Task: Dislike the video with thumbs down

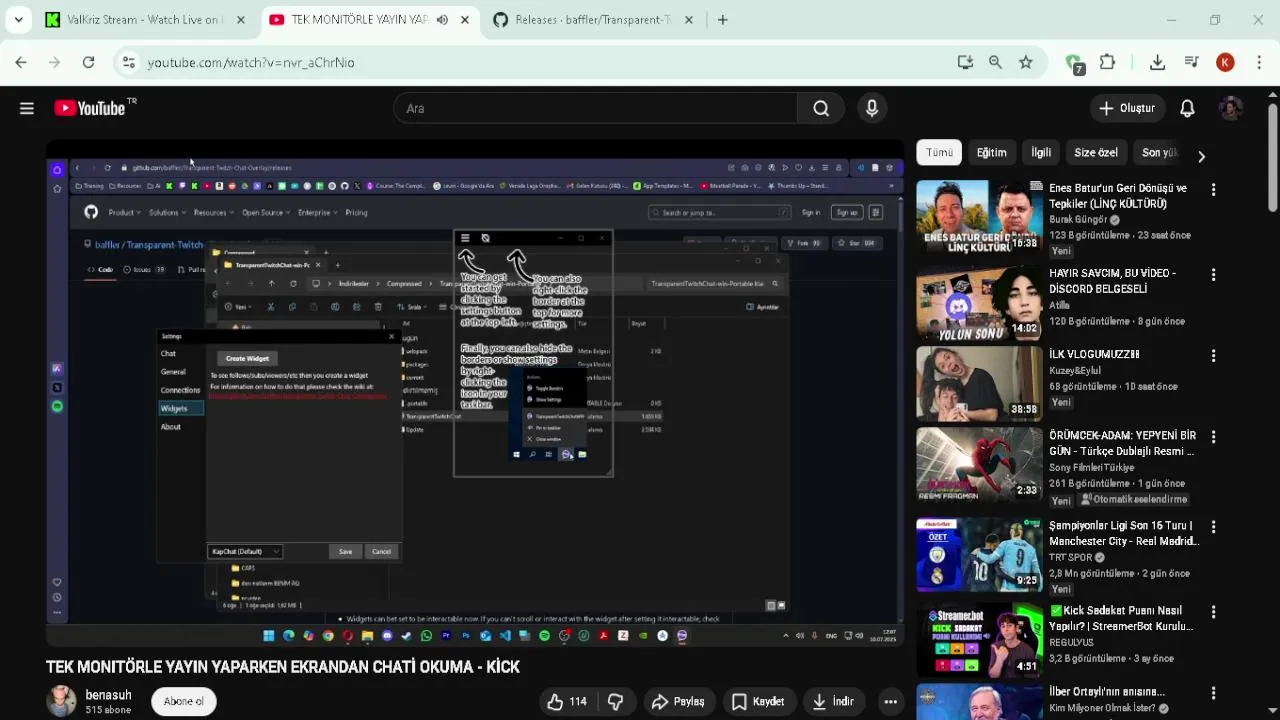Action: (x=615, y=702)
